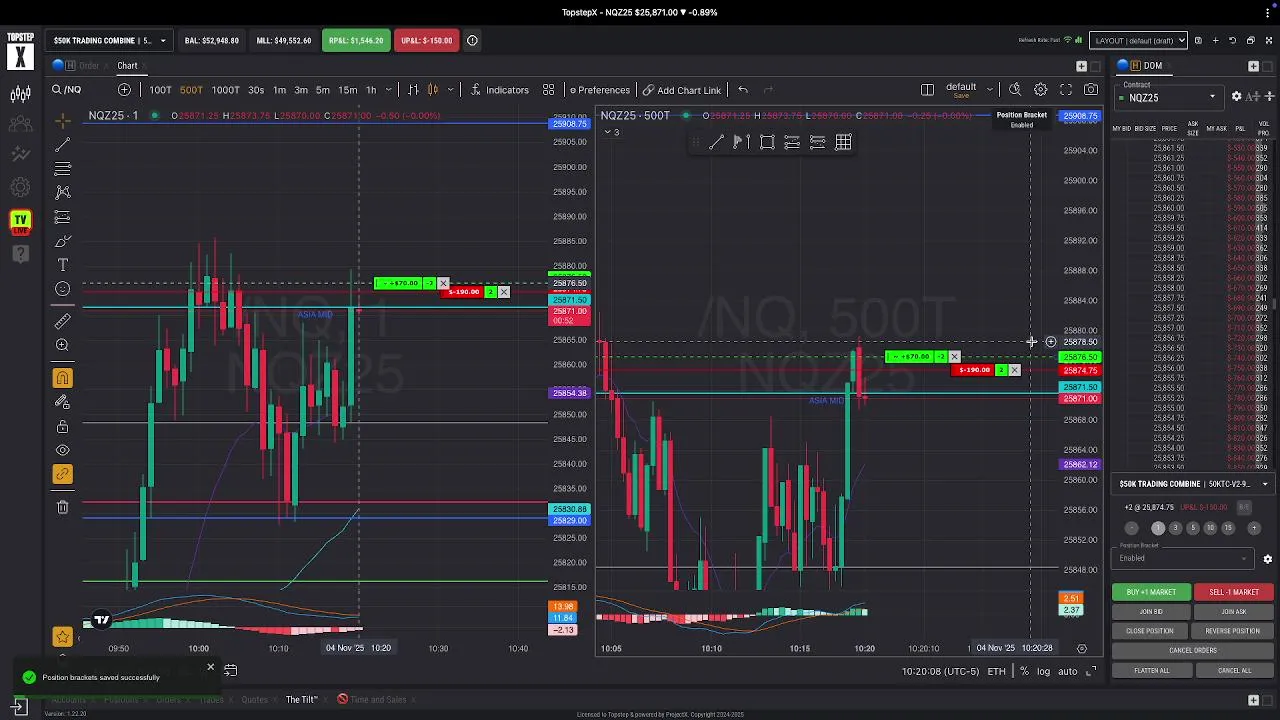Click the REVERSE POSITION button
Viewport: 1280px width, 720px height.
click(x=1233, y=631)
